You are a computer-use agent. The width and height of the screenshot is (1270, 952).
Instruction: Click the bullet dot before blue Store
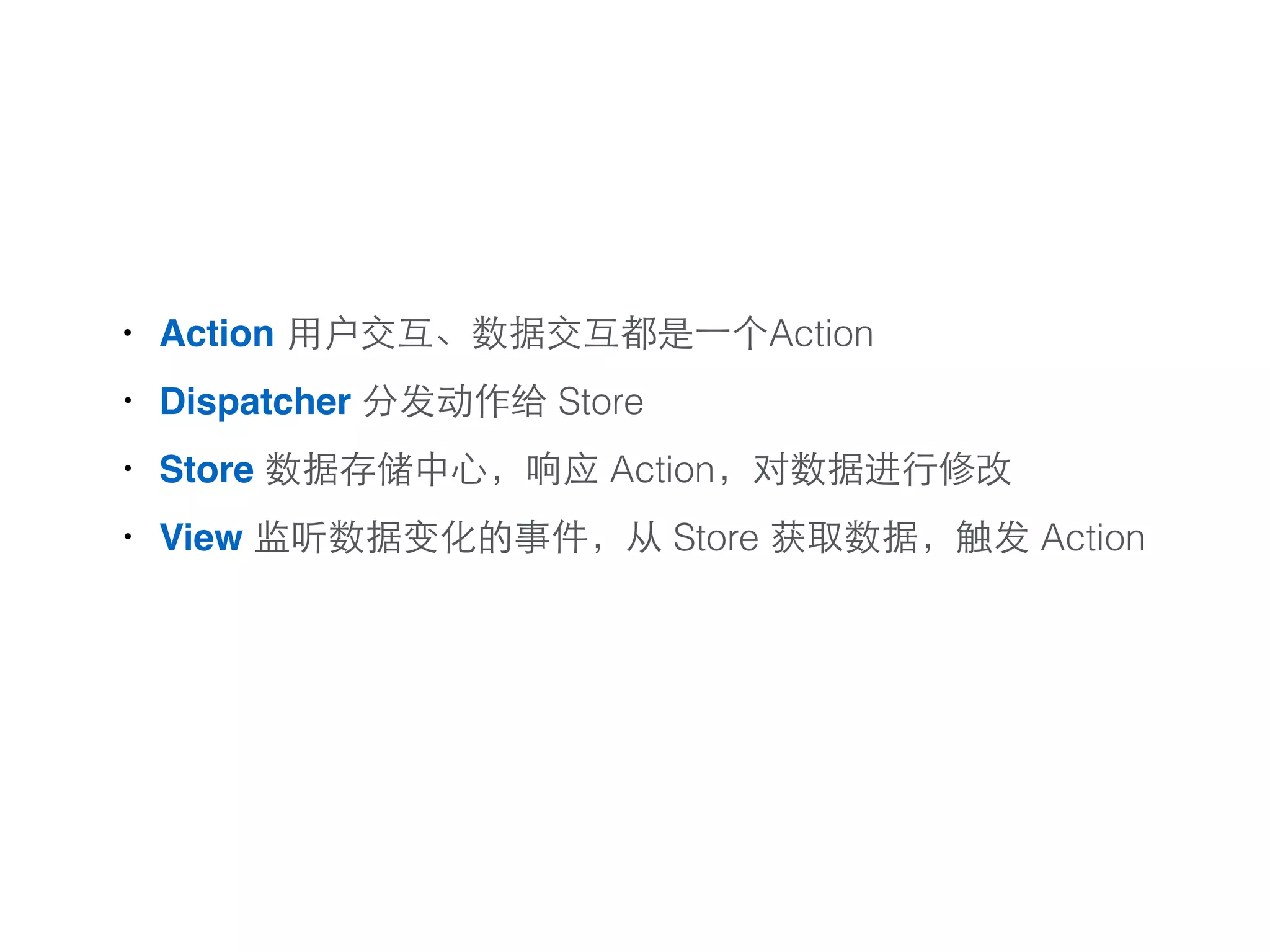pos(127,469)
